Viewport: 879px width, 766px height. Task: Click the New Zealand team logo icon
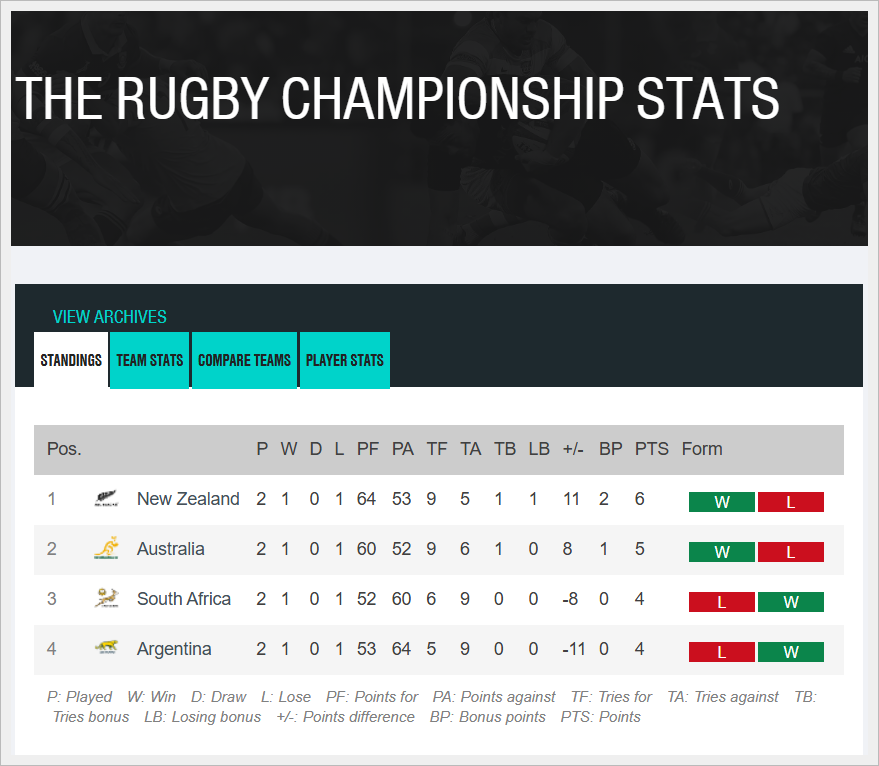point(105,499)
